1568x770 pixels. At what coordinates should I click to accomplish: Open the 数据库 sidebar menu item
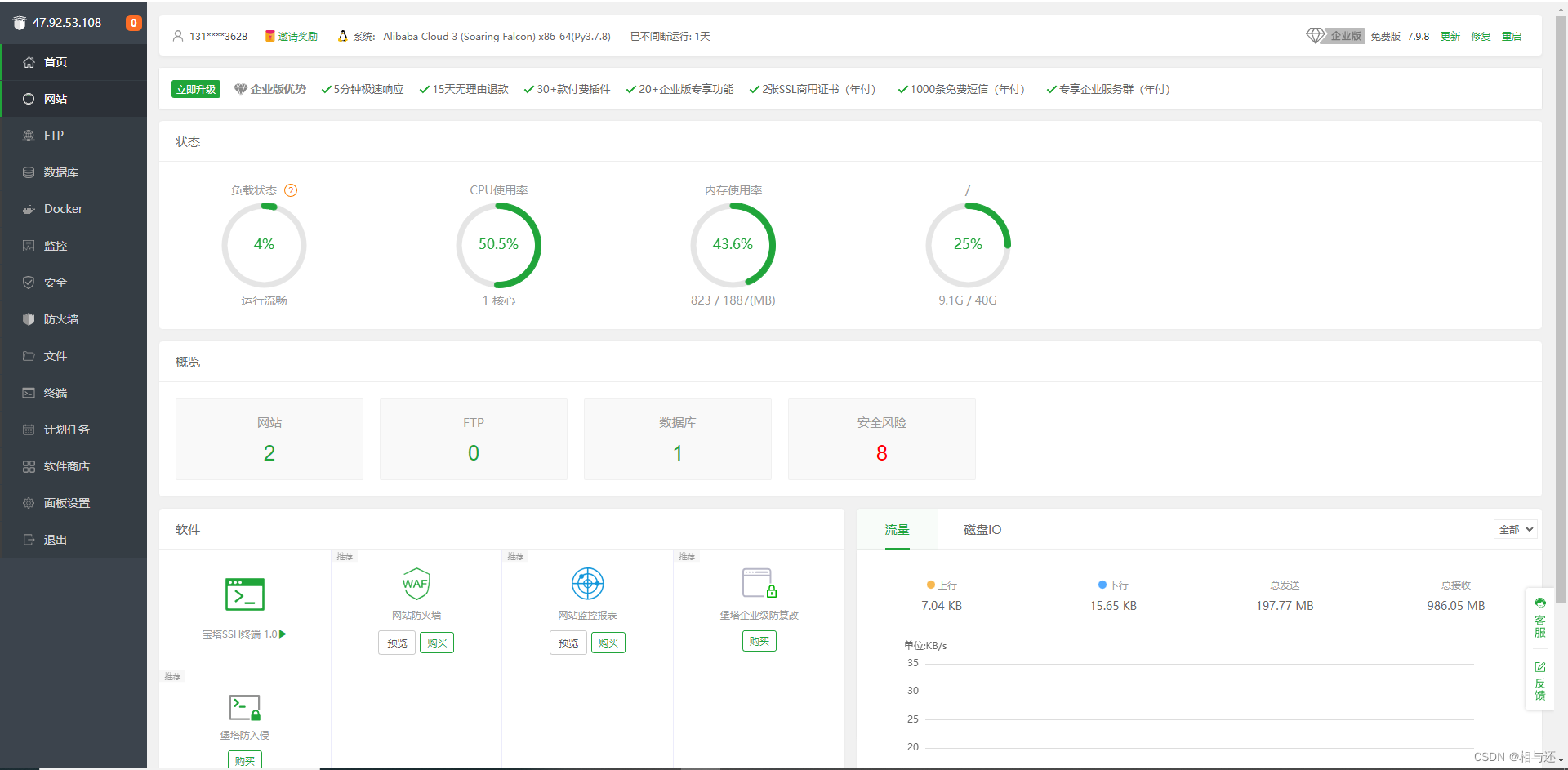tap(73, 172)
